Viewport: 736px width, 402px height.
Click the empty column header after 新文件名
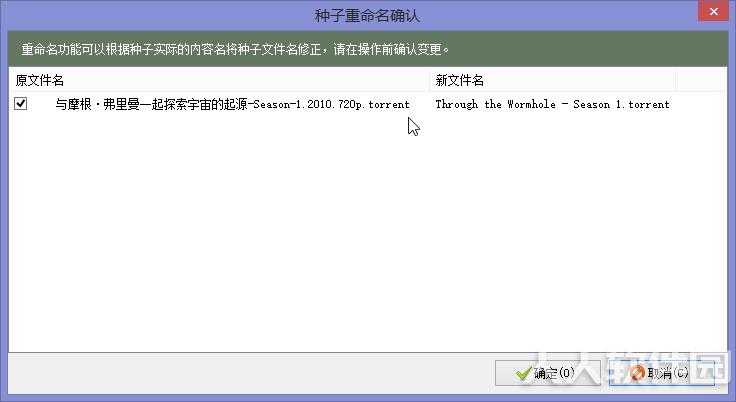701,80
